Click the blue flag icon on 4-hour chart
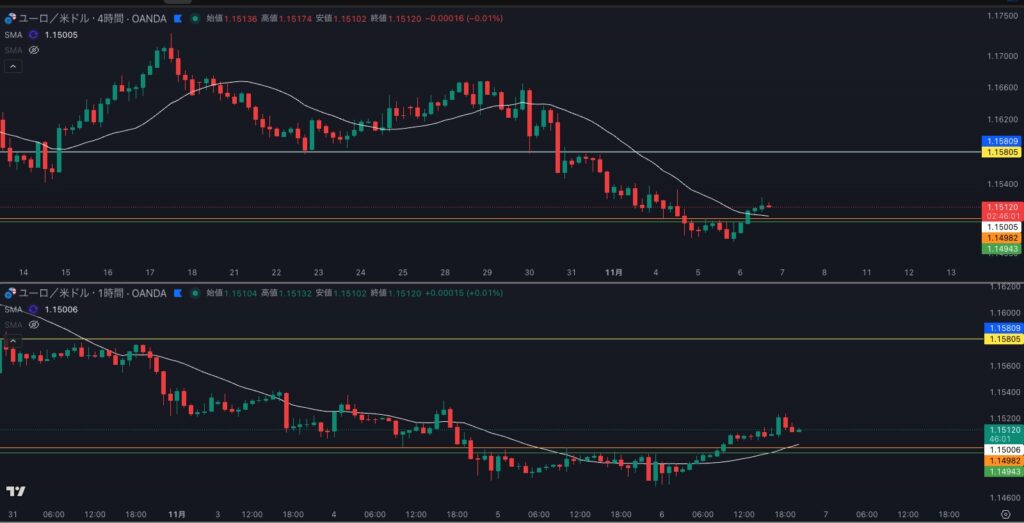Image resolution: width=1024 pixels, height=523 pixels. click(x=177, y=18)
